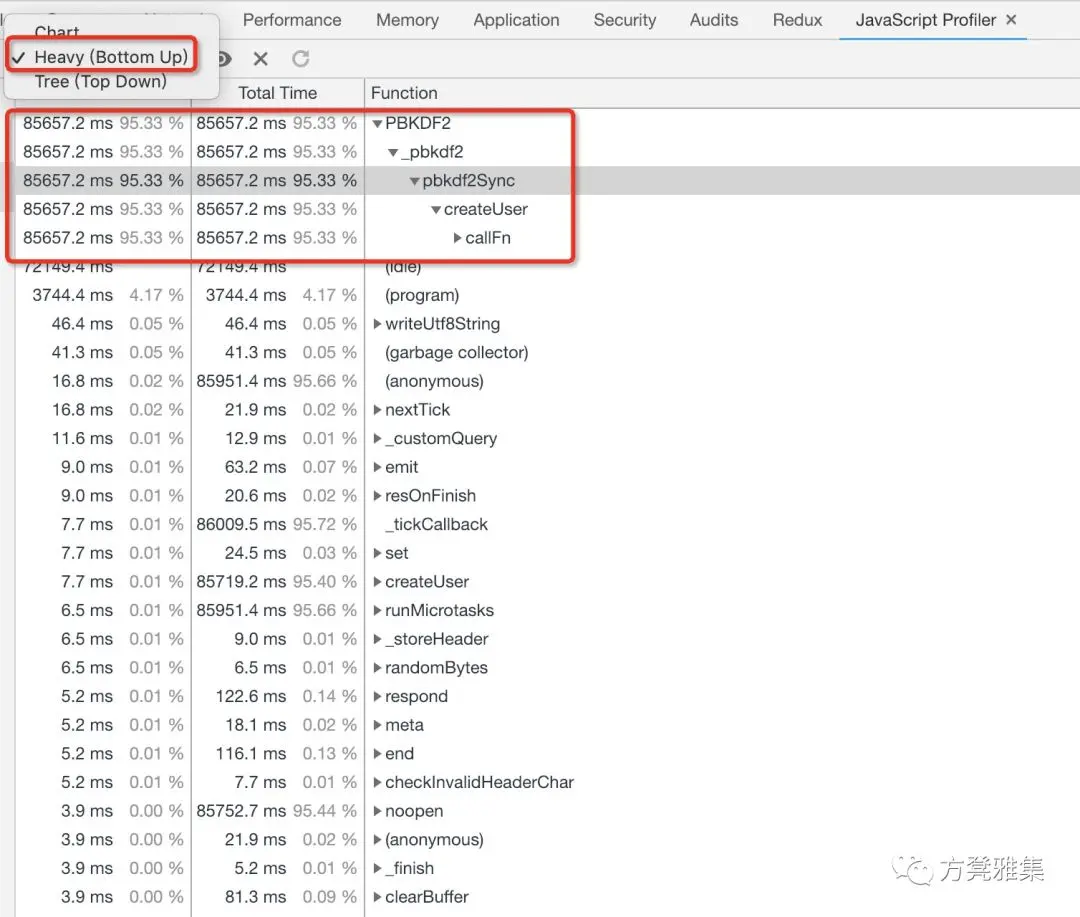Open the Security tab
This screenshot has width=1080, height=917.
tap(625, 20)
